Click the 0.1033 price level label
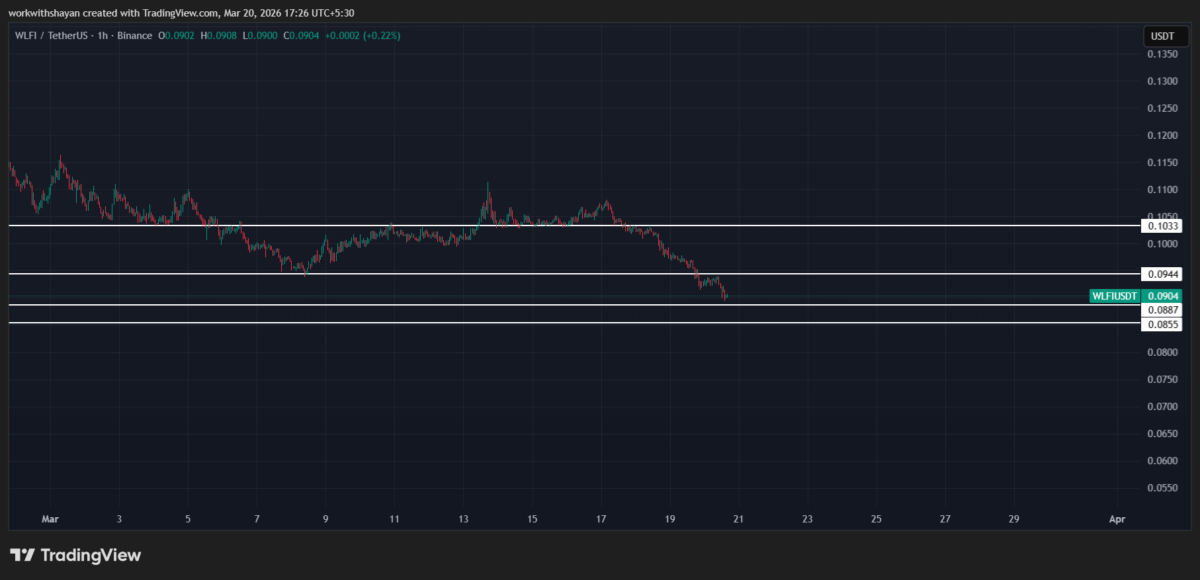Viewport: 1200px width, 580px height. point(1163,227)
